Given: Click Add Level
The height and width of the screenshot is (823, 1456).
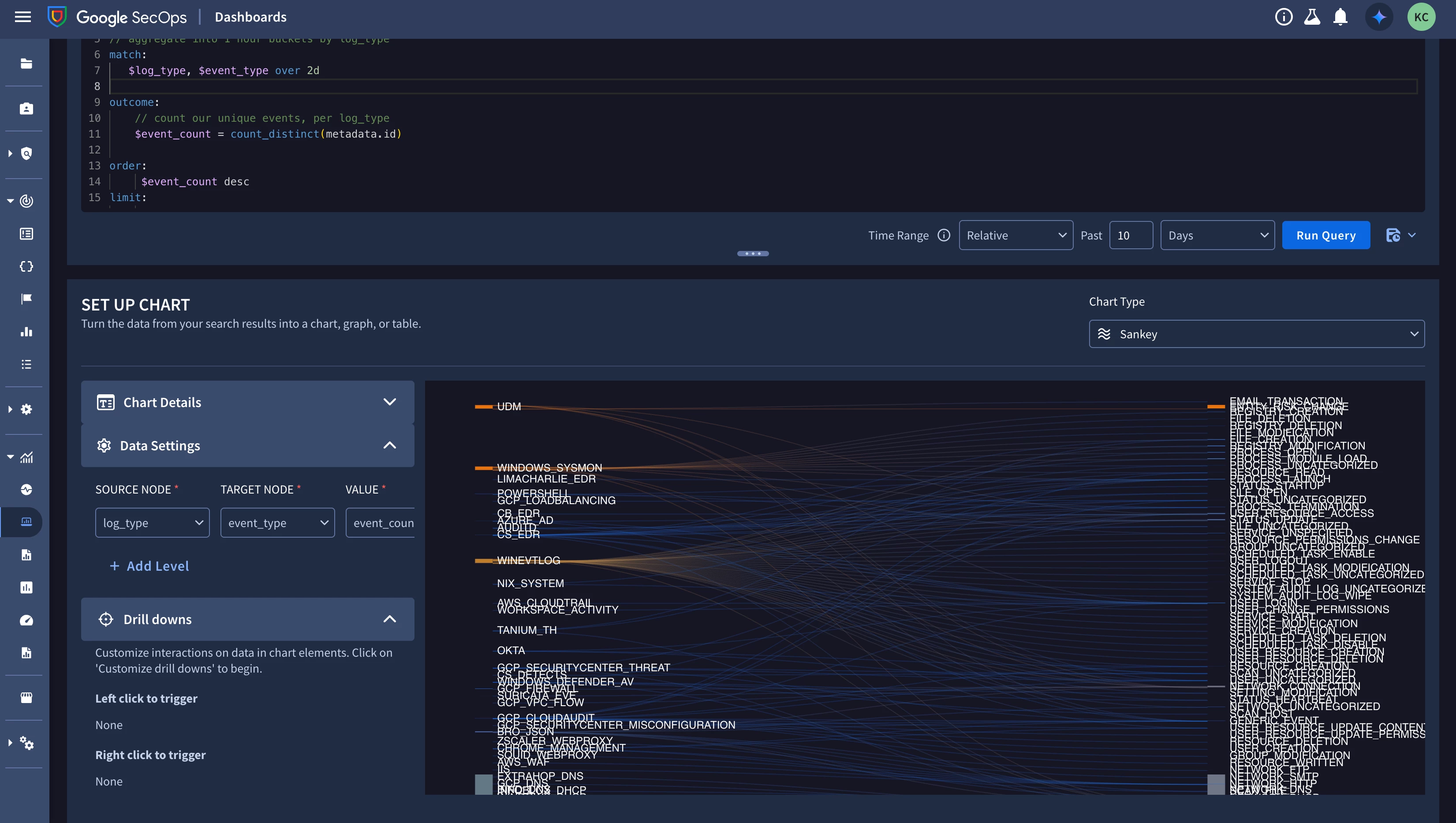Looking at the screenshot, I should point(149,566).
